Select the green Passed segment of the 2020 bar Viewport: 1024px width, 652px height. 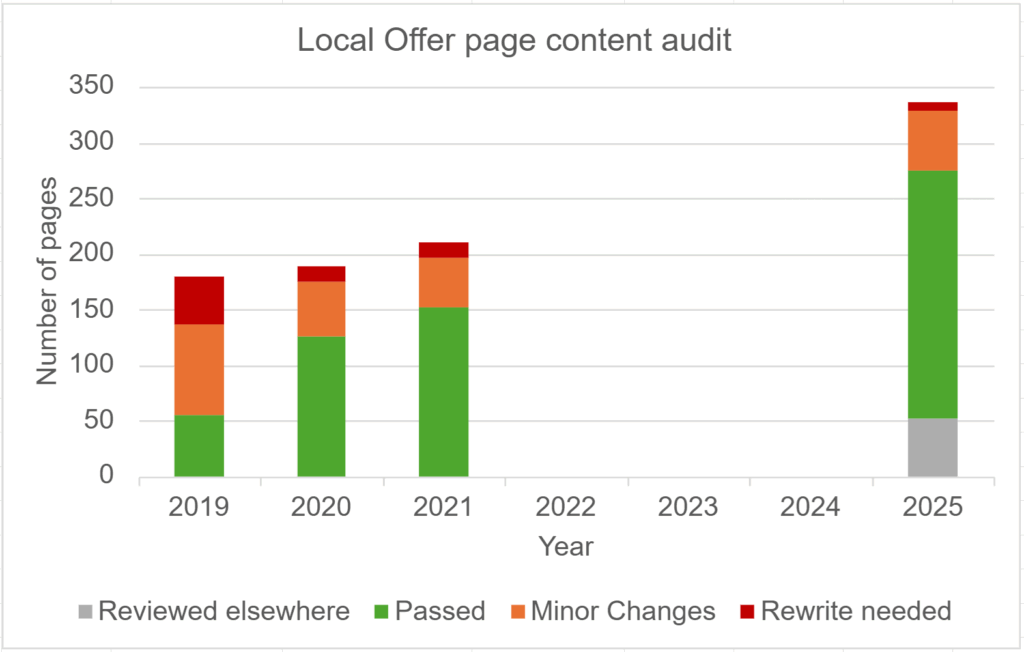[321, 406]
